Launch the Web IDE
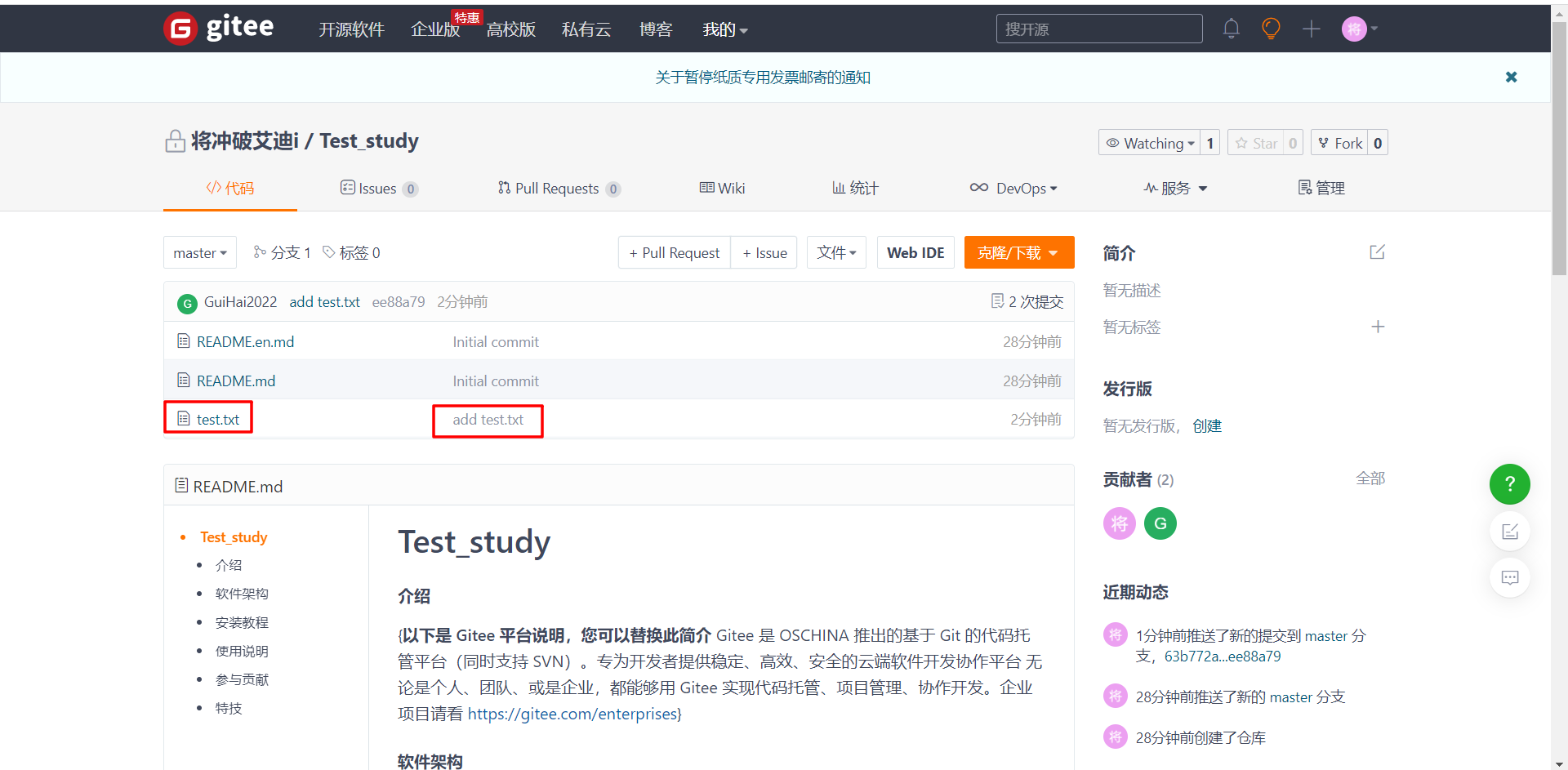 (x=915, y=252)
